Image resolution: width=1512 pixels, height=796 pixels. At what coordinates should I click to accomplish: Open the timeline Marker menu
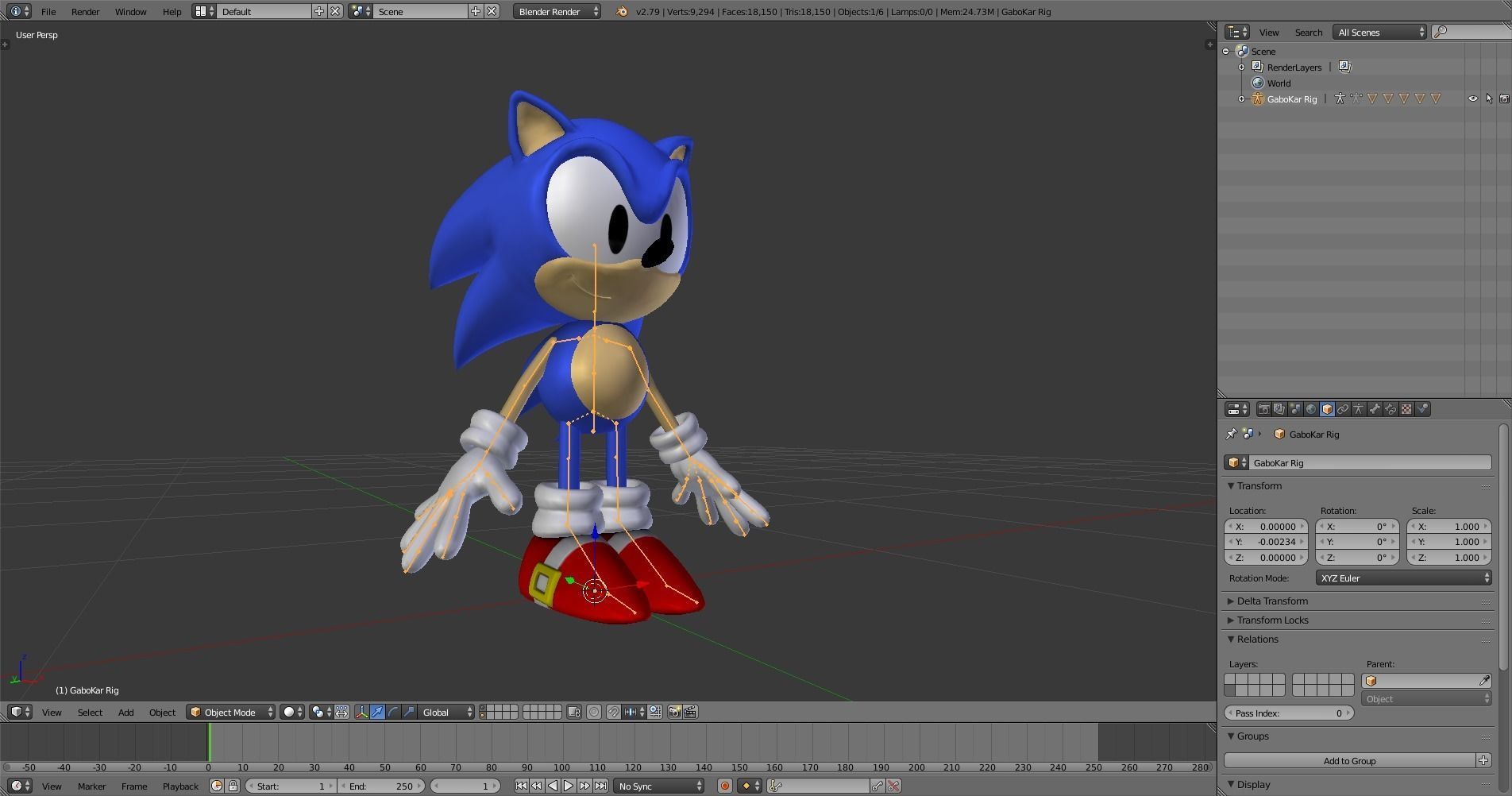pos(91,786)
